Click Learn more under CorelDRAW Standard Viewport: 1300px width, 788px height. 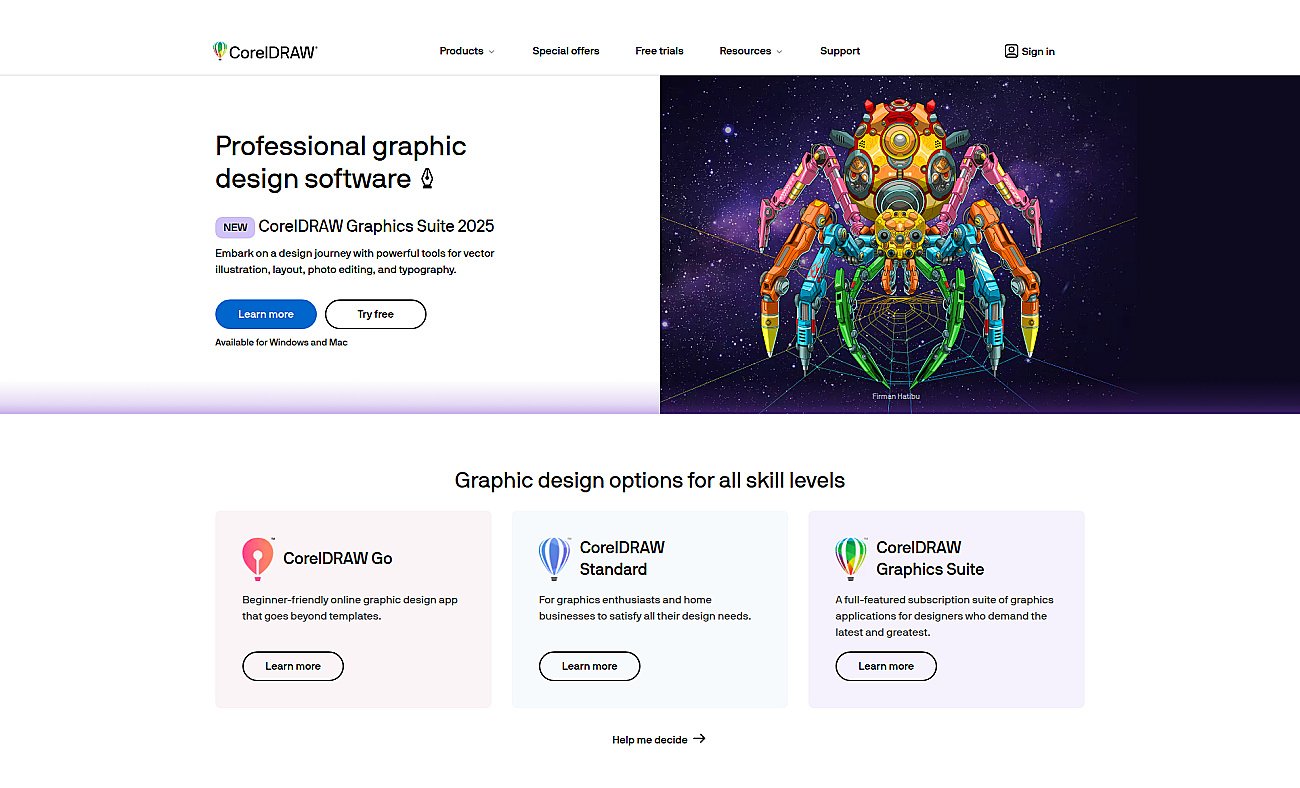pyautogui.click(x=590, y=666)
